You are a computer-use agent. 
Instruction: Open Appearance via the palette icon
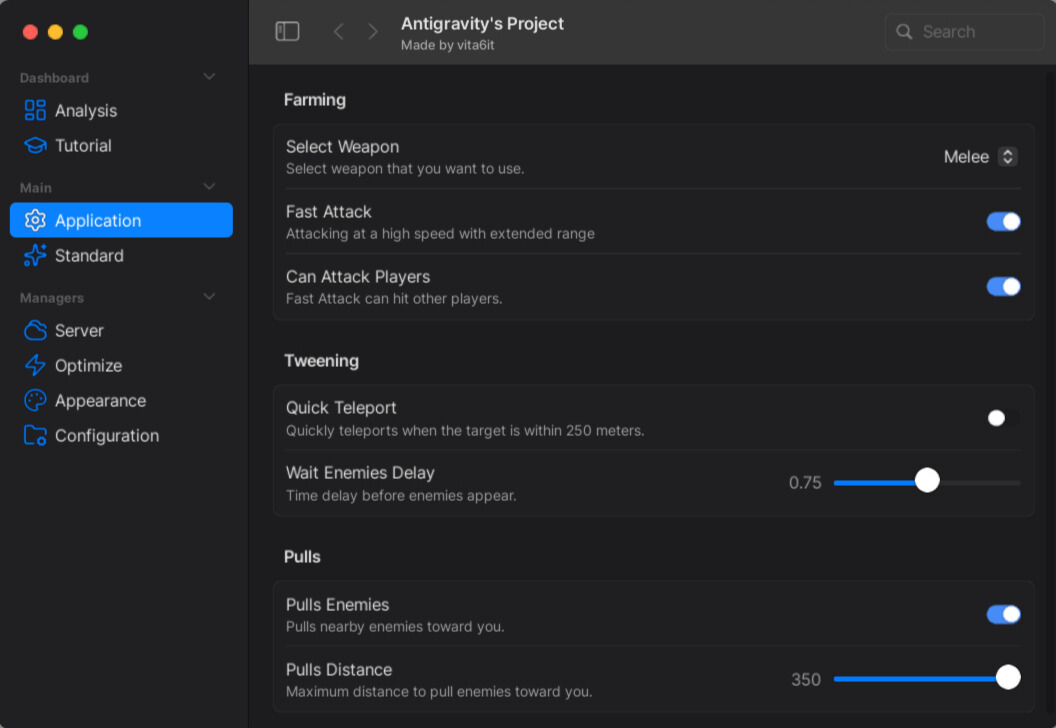[35, 400]
